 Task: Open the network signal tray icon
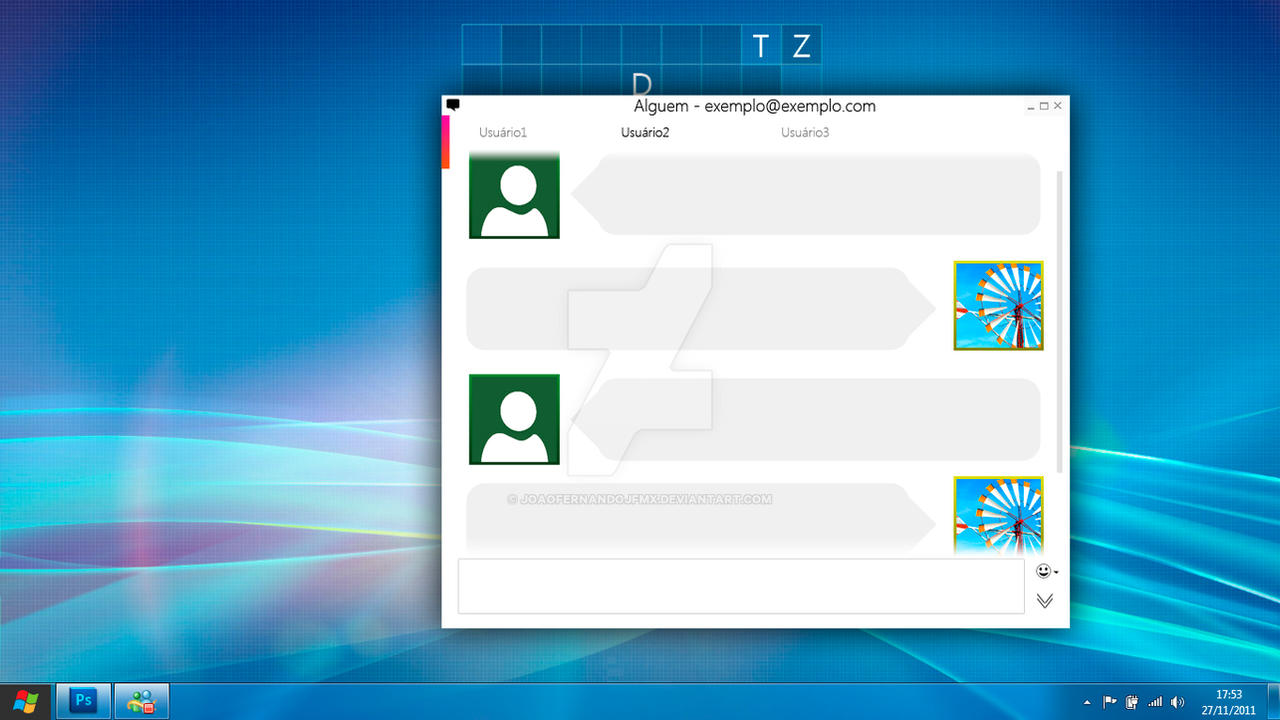[1155, 702]
